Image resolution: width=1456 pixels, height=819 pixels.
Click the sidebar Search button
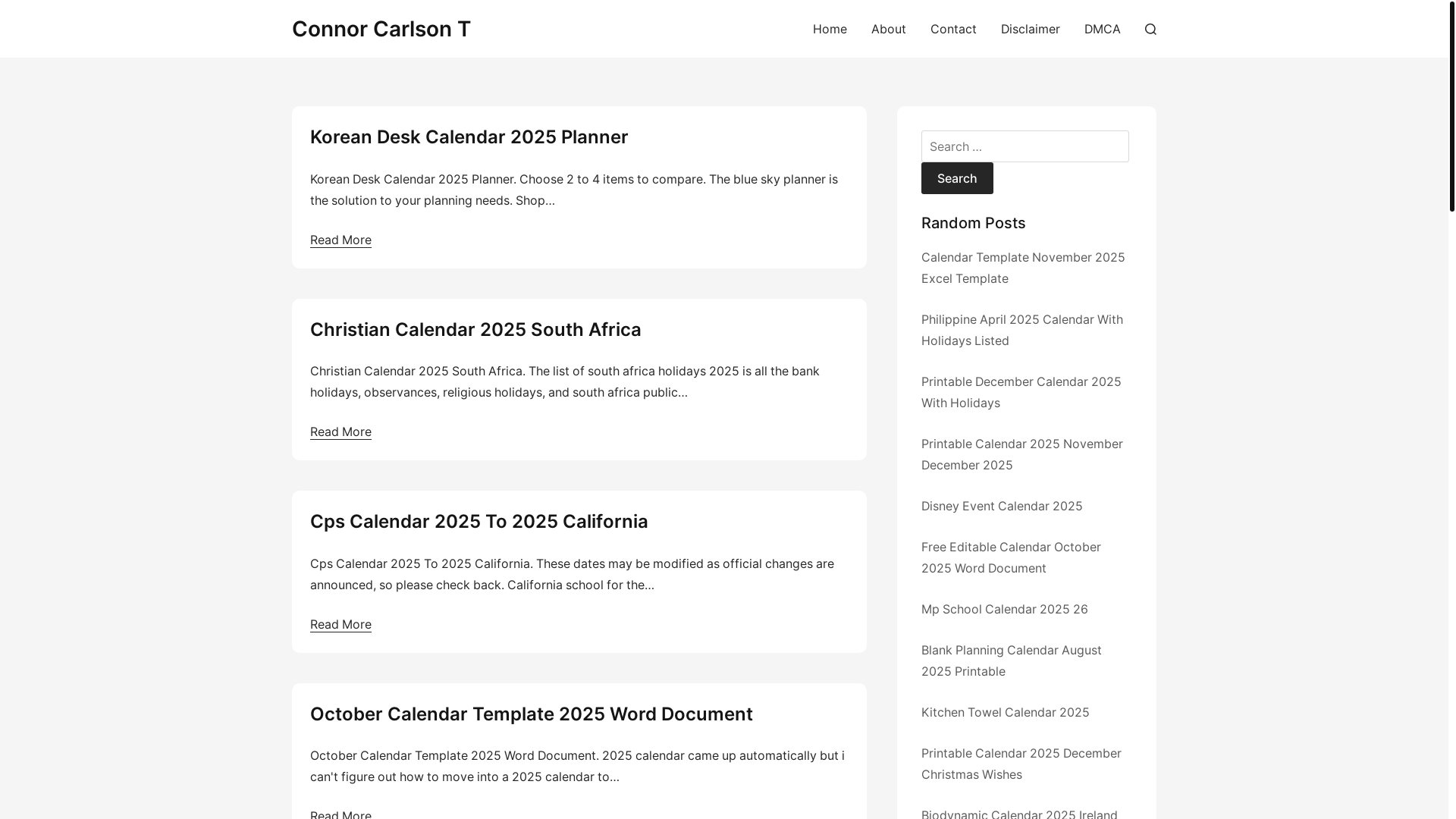[x=957, y=178]
